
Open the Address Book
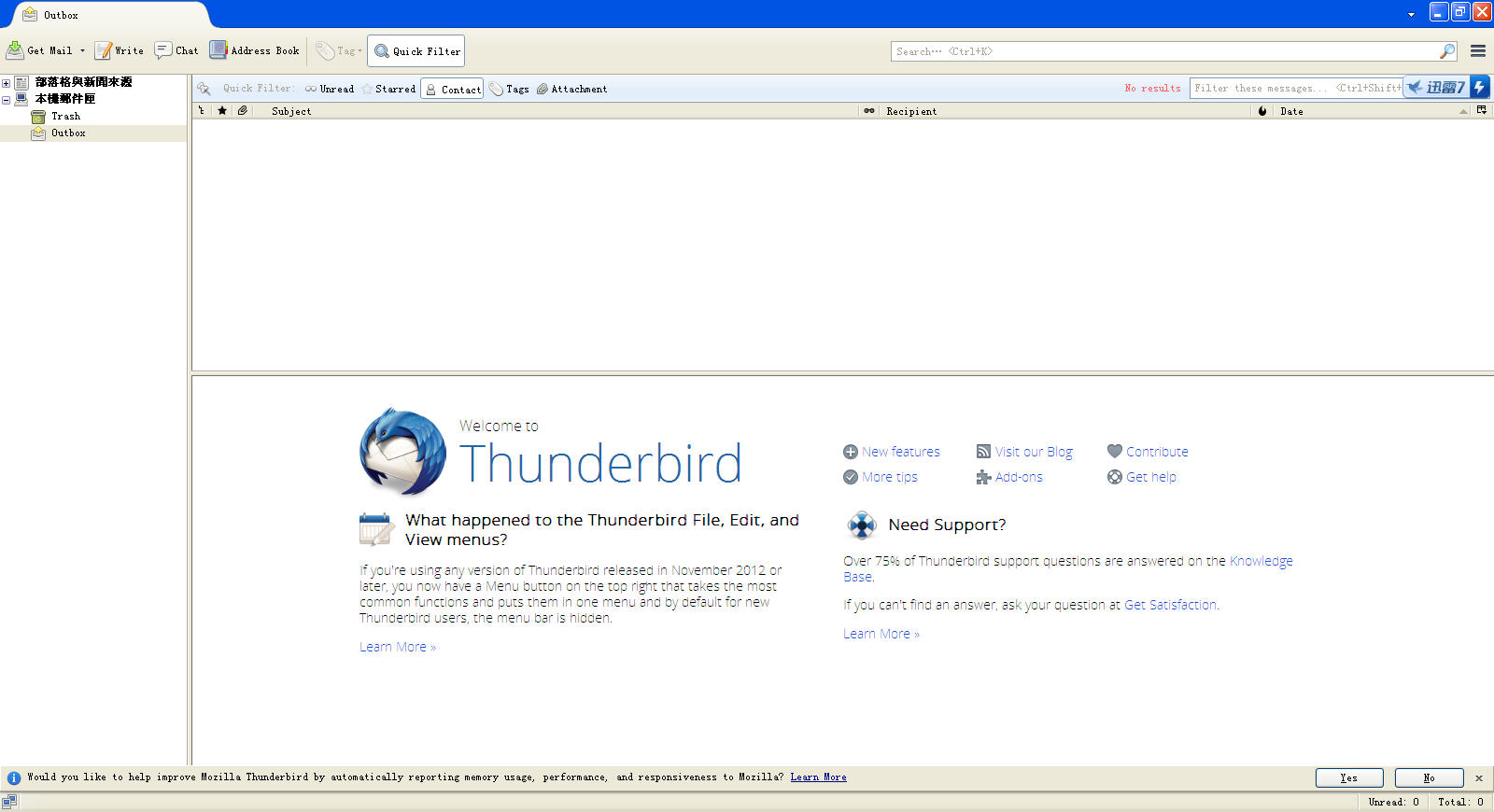pos(254,50)
